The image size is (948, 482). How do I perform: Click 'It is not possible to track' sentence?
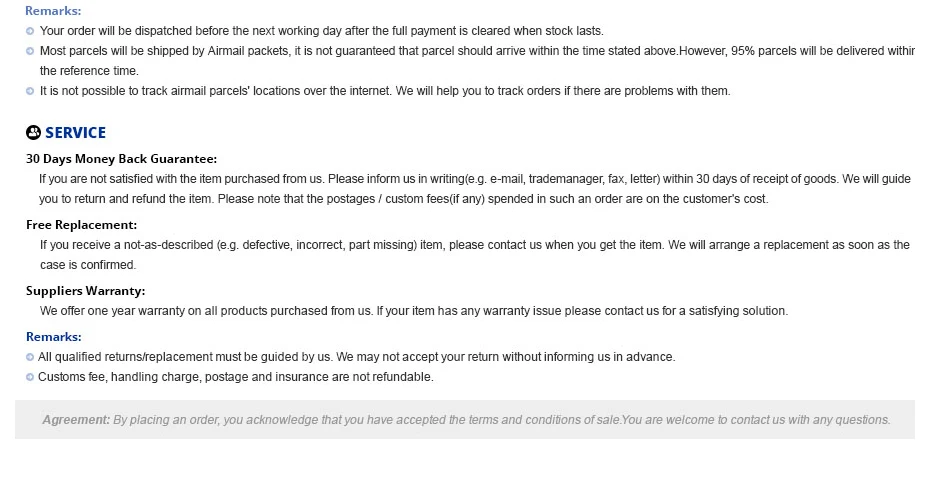click(x=385, y=91)
